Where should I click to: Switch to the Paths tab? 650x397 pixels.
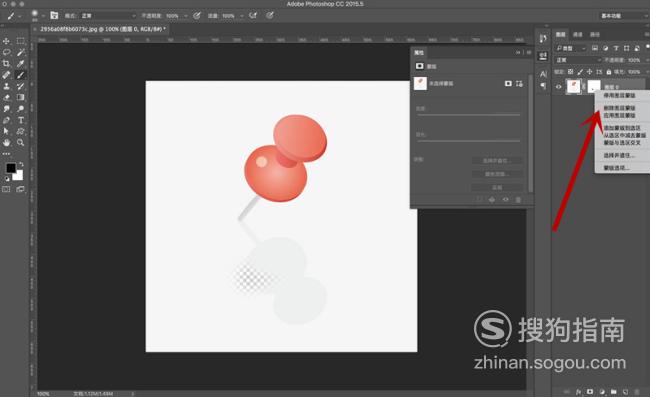[x=594, y=34]
